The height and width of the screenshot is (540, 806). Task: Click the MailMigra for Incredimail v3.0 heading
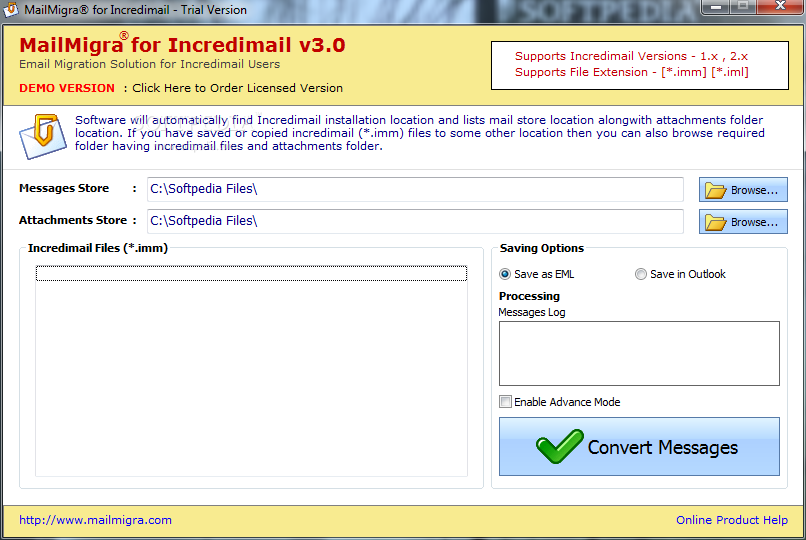182,45
